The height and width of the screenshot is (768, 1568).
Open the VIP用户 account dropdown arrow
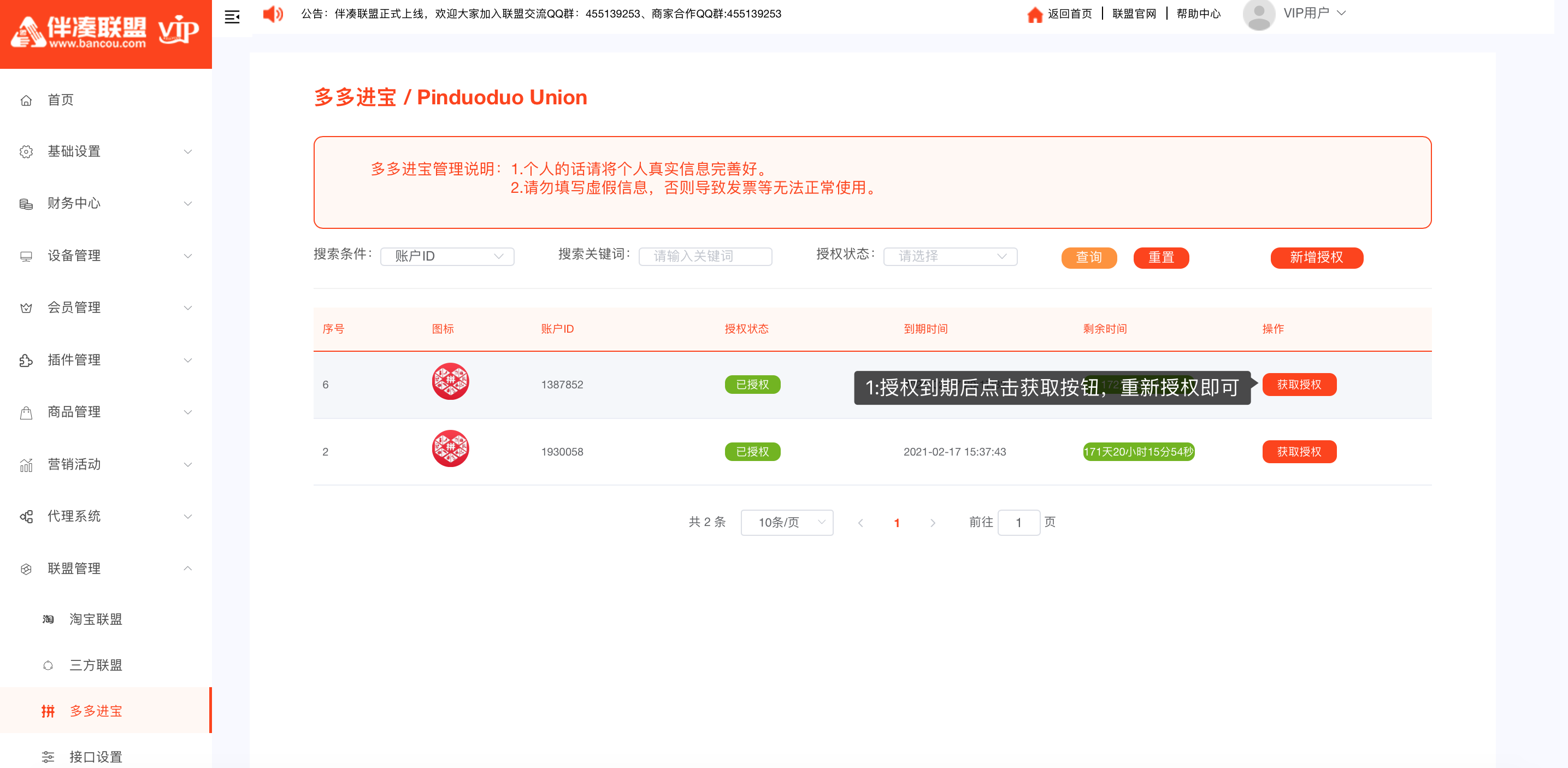coord(1341,13)
